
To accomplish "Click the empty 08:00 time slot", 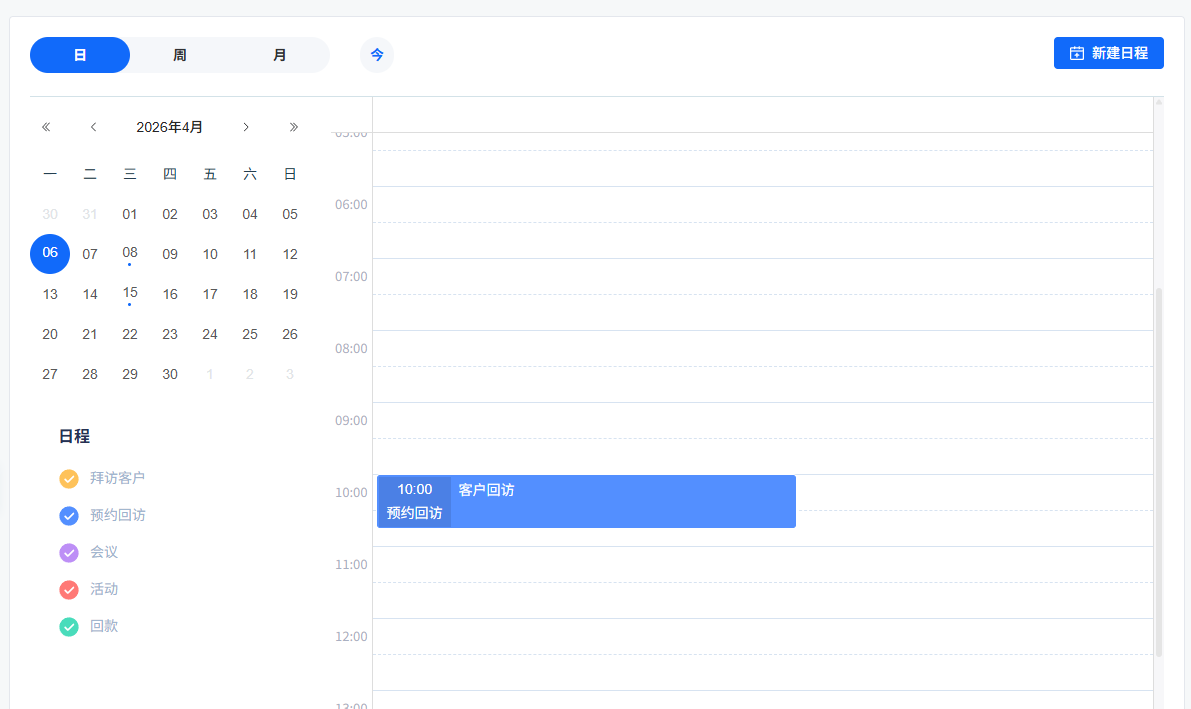I will point(762,348).
